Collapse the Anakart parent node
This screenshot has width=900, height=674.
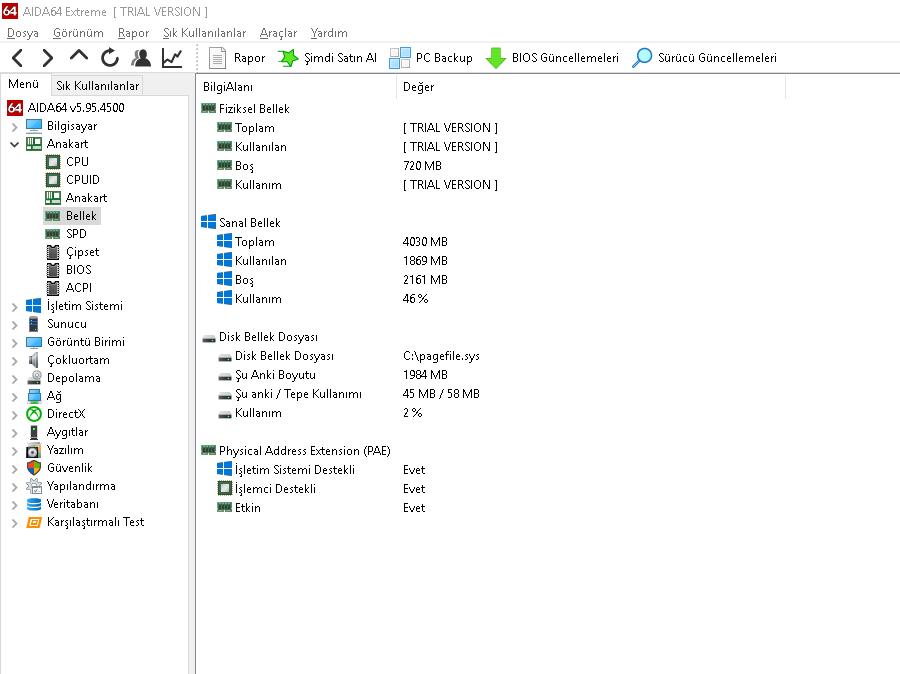point(15,144)
